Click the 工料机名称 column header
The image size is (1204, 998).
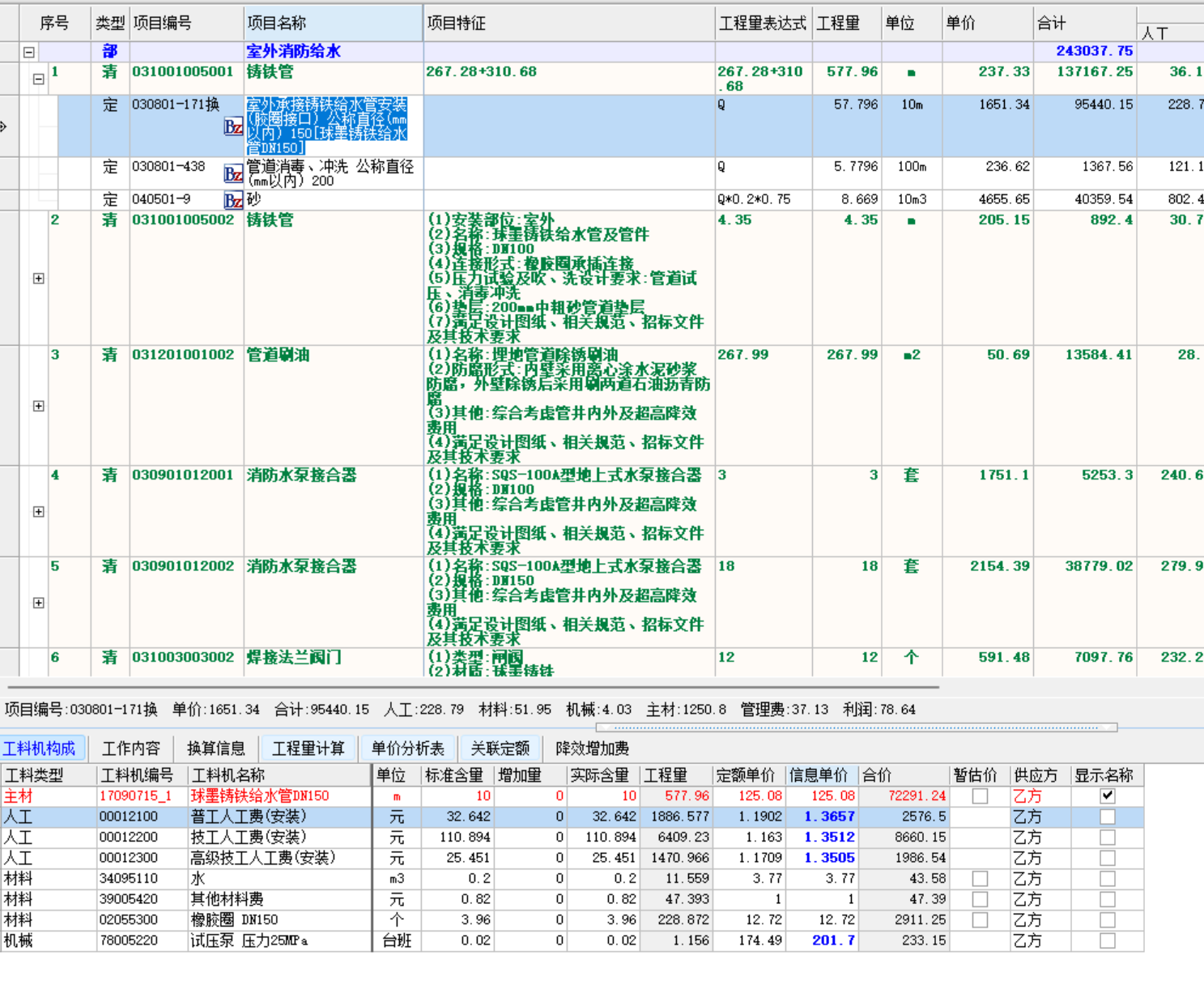click(x=279, y=775)
